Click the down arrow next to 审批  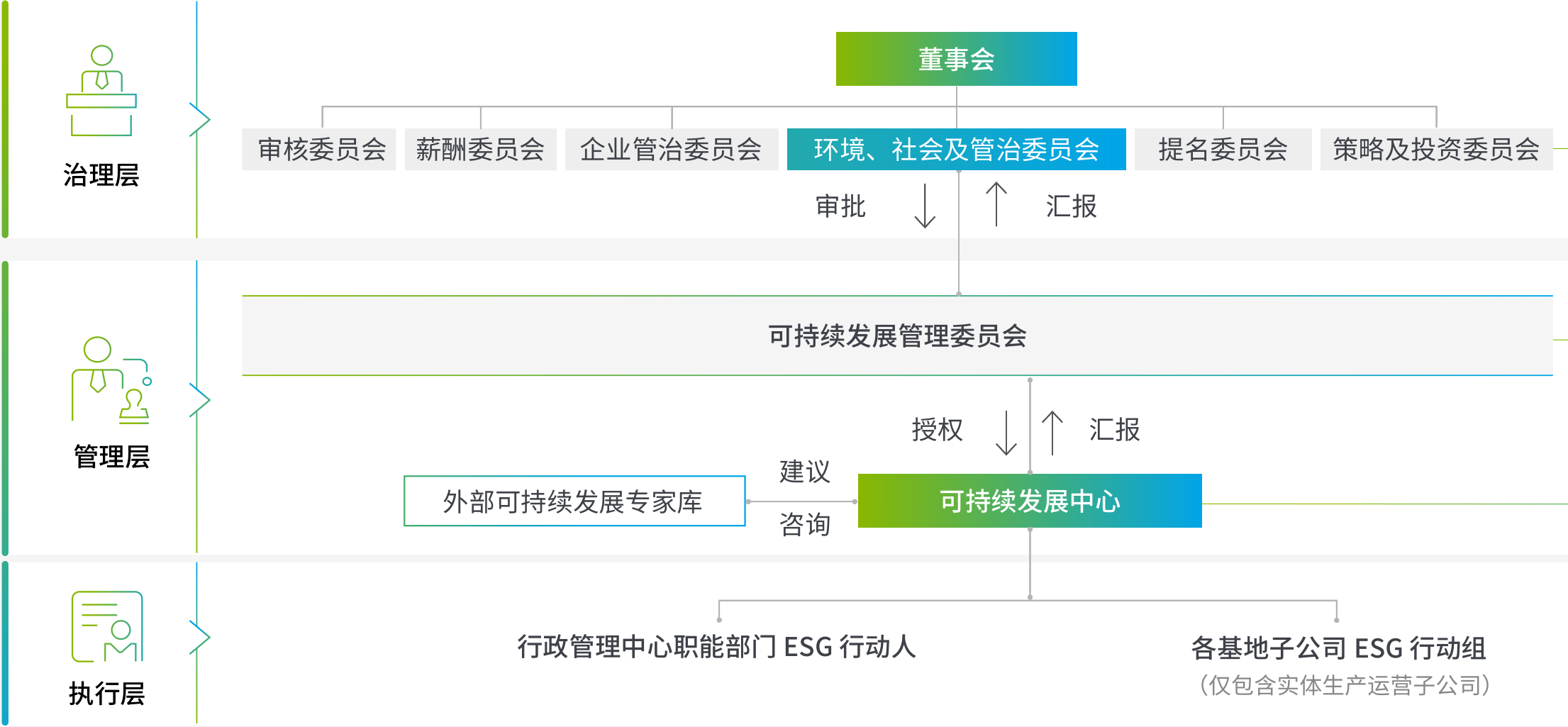tap(925, 206)
